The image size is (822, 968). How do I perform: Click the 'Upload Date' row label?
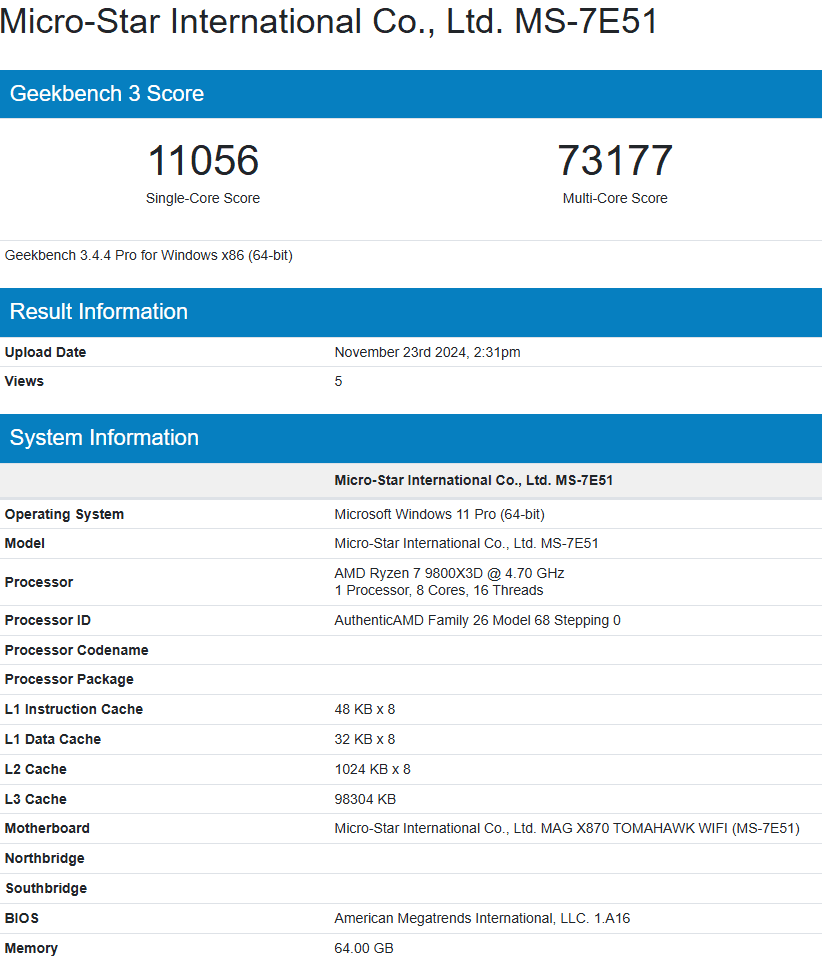point(45,353)
